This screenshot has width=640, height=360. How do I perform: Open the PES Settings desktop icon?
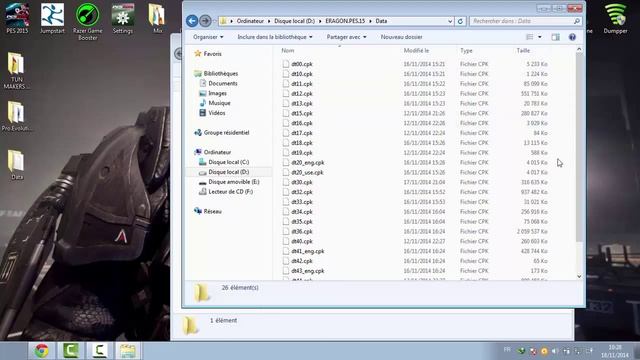(x=122, y=18)
